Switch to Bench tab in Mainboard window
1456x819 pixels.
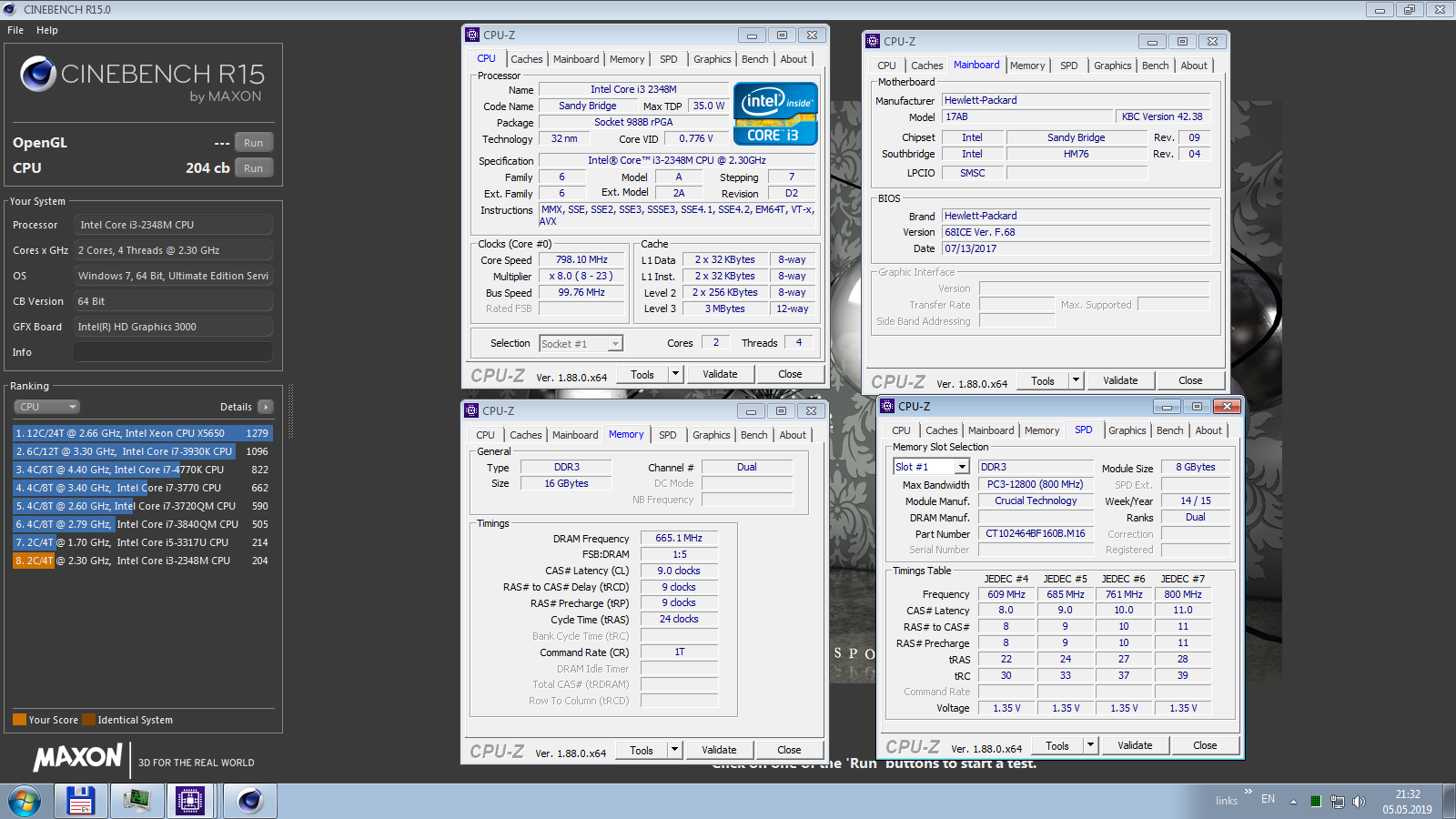(x=1155, y=66)
